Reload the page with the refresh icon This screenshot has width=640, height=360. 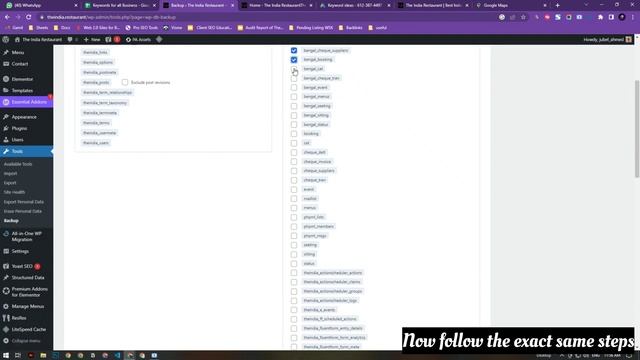[29, 17]
